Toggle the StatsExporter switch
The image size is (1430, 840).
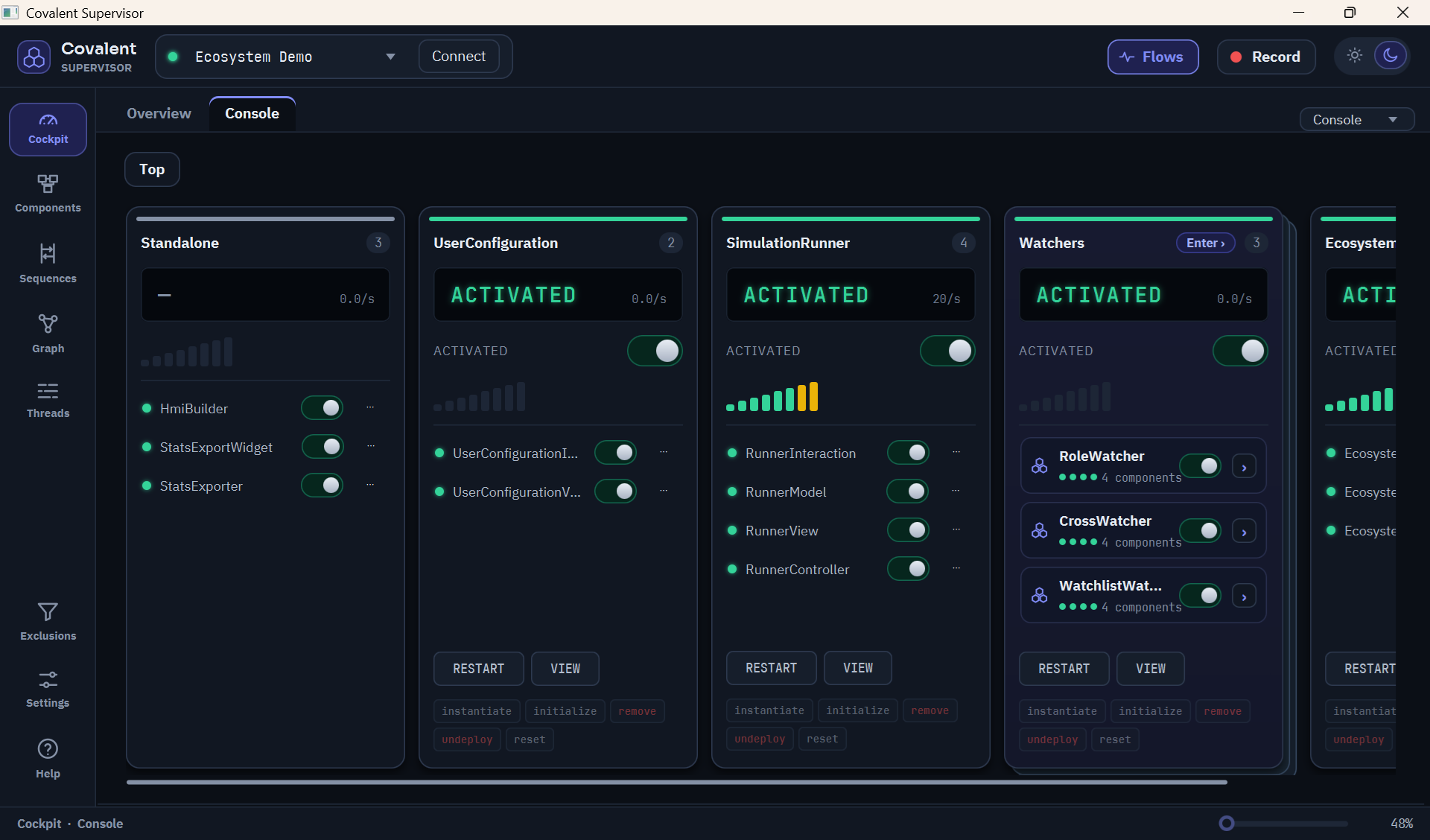(x=322, y=485)
